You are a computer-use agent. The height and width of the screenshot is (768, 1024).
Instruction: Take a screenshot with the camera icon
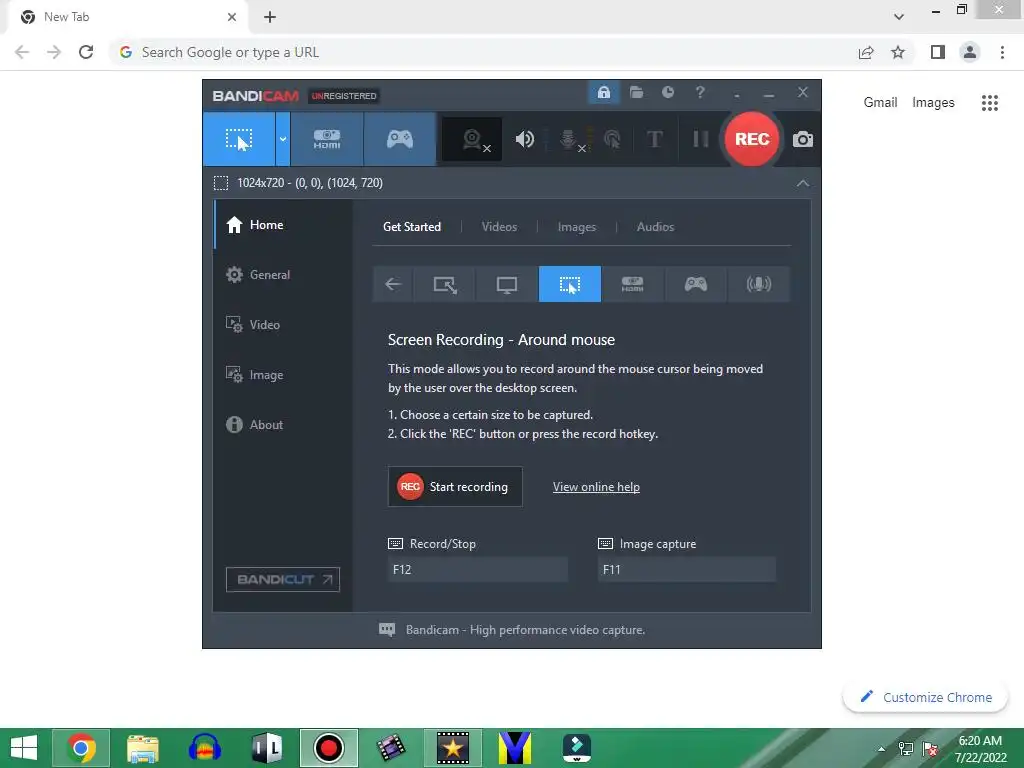pos(803,139)
